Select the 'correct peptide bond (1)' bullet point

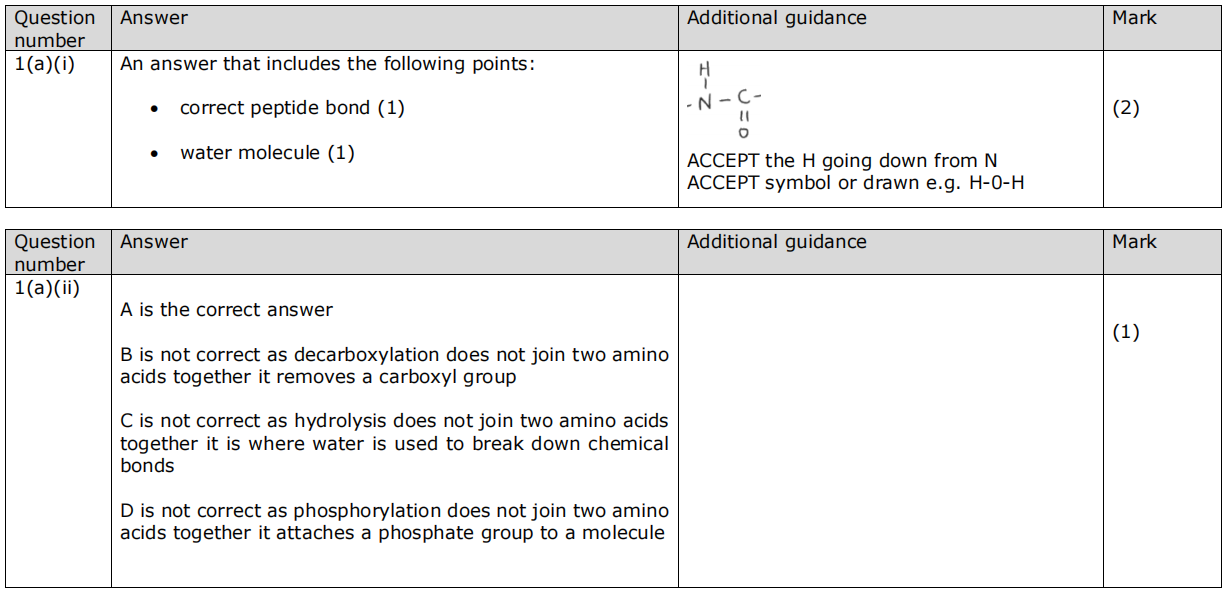click(x=292, y=108)
